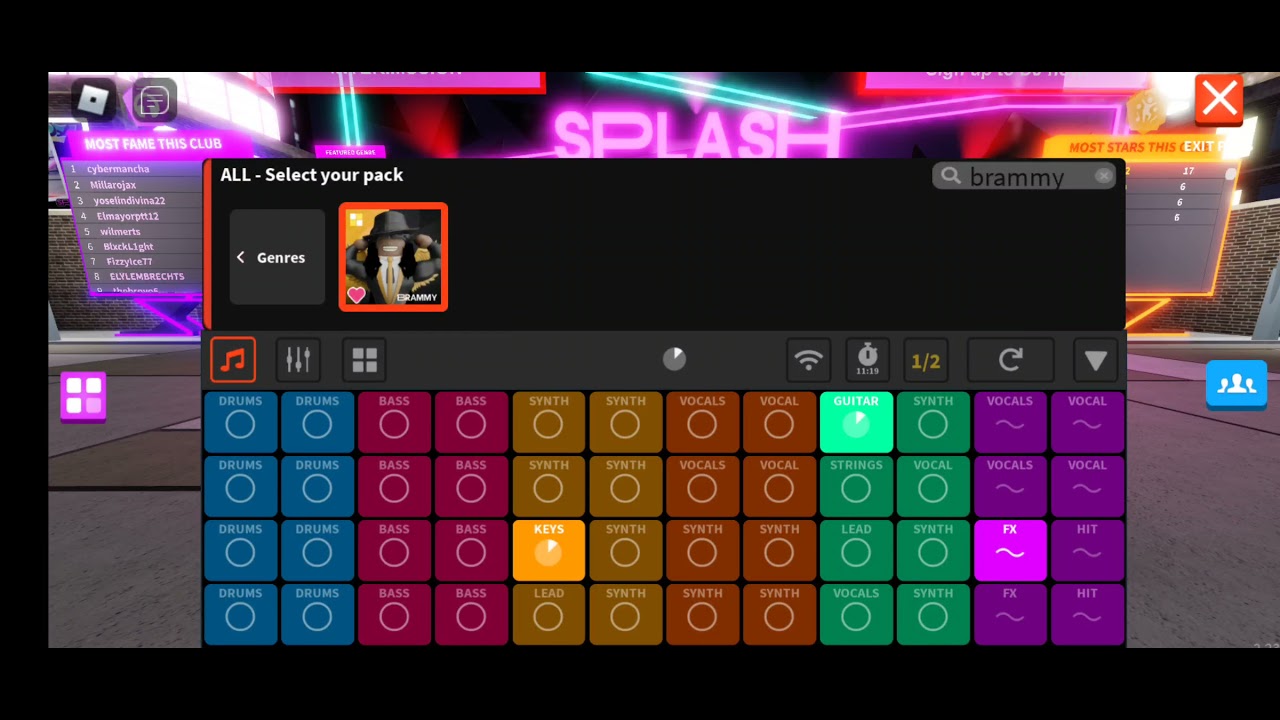Viewport: 1280px width, 720px height.
Task: Toggle the highlighted magenta FX pad
Action: pyautogui.click(x=1010, y=550)
